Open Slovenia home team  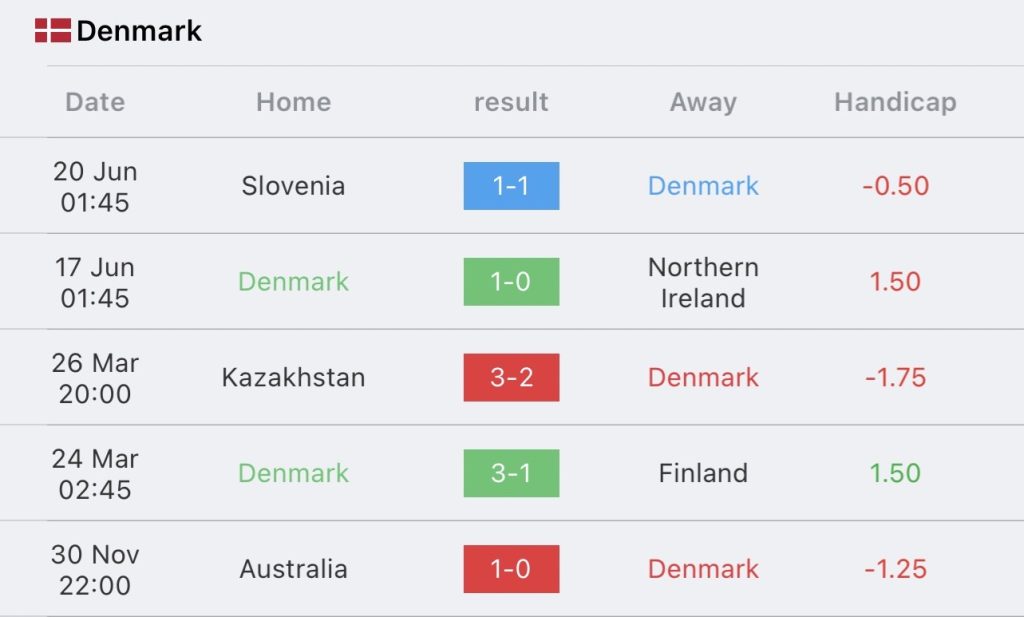click(293, 186)
